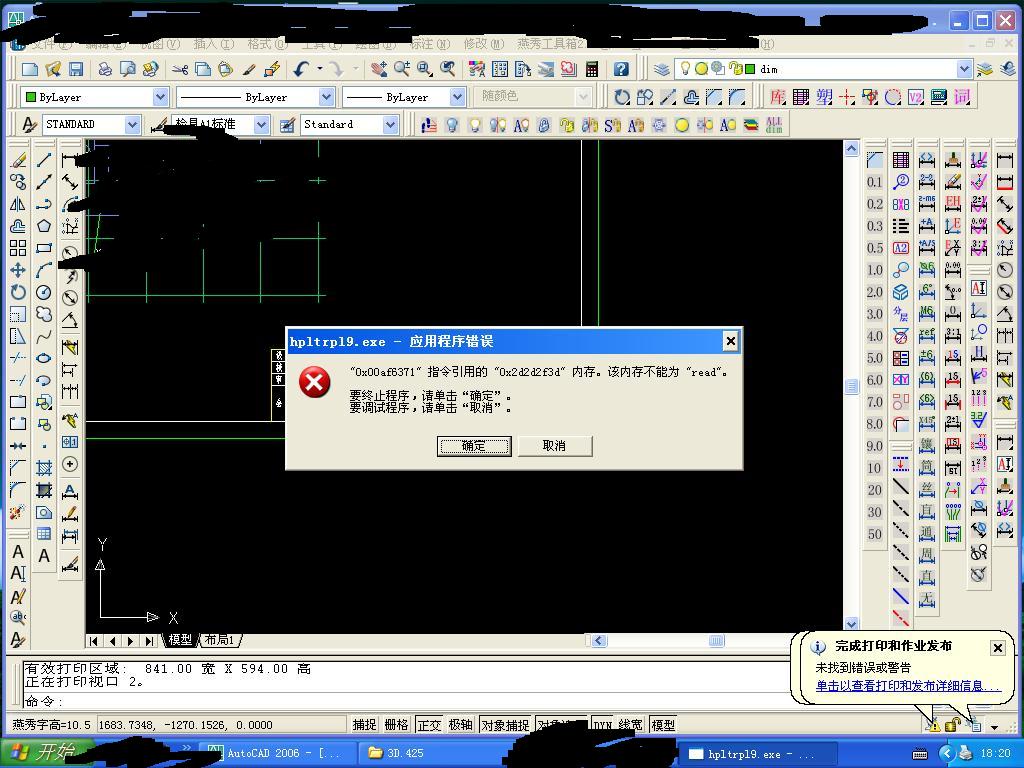Viewport: 1024px width, 768px height.
Task: Open the 插入(I) menu
Action: click(x=214, y=44)
